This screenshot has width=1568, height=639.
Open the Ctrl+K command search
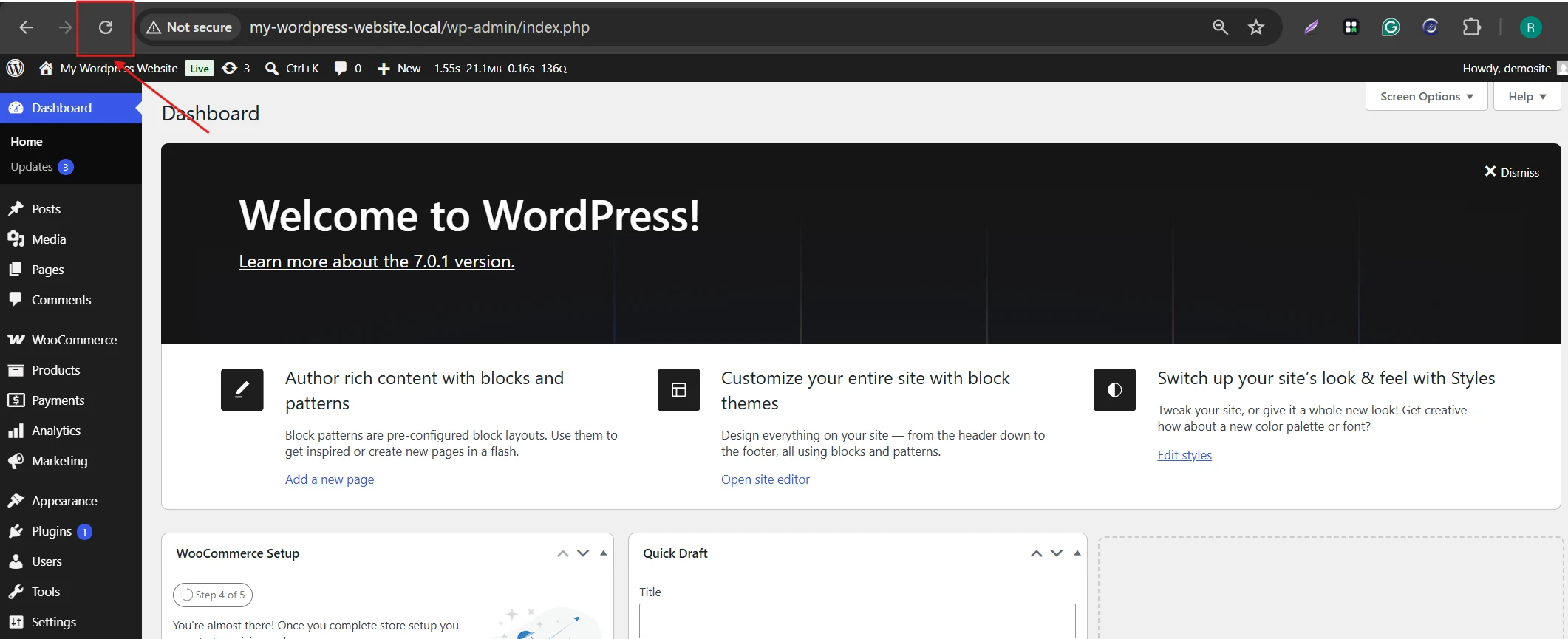[292, 68]
